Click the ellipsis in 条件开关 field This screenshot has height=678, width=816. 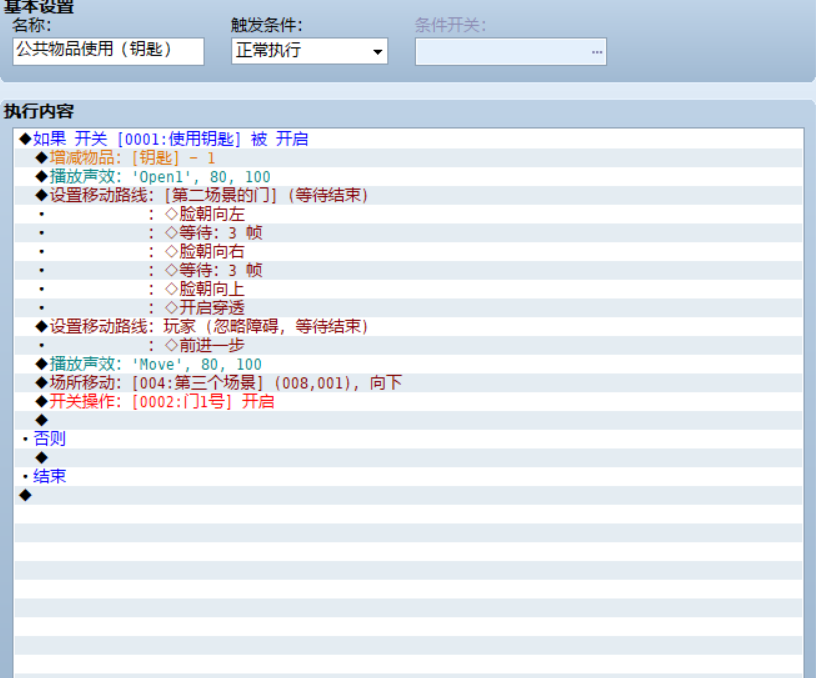click(x=596, y=52)
